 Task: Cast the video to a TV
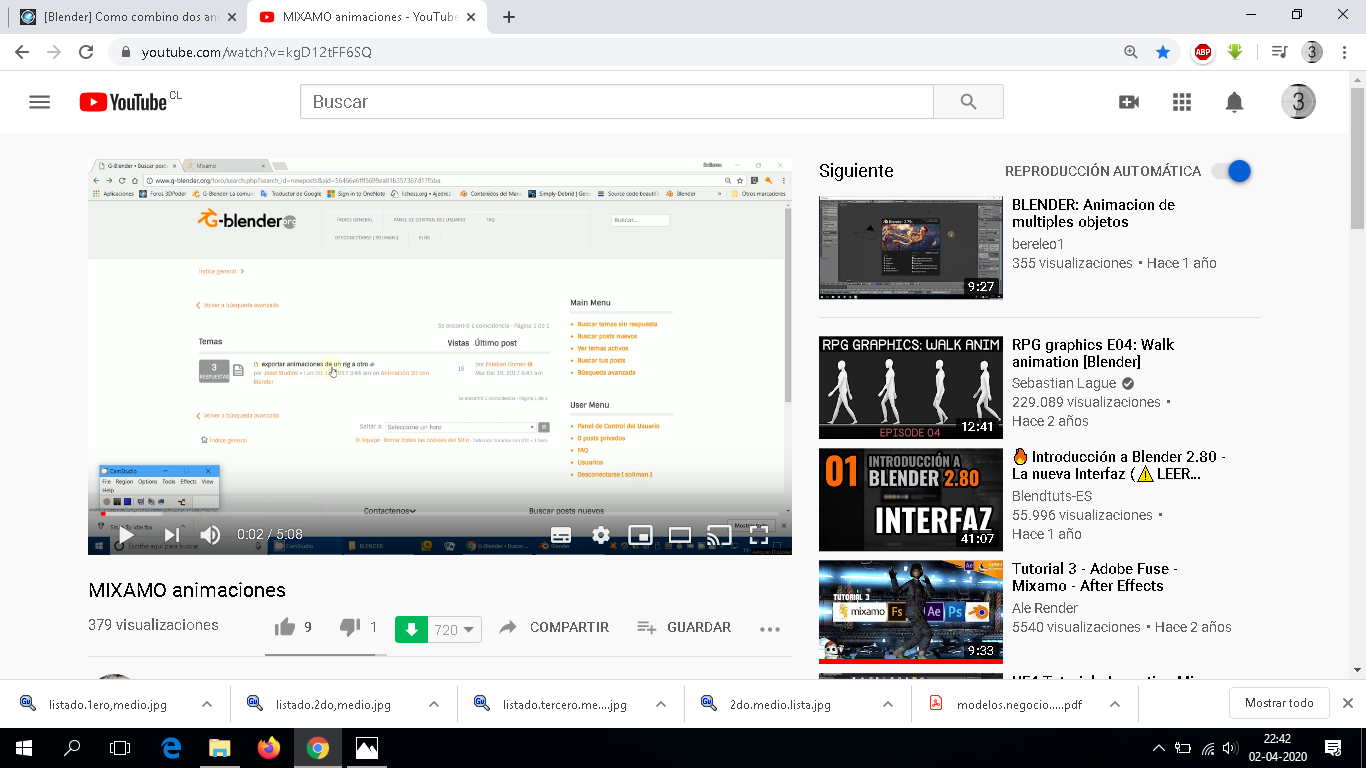[x=719, y=535]
